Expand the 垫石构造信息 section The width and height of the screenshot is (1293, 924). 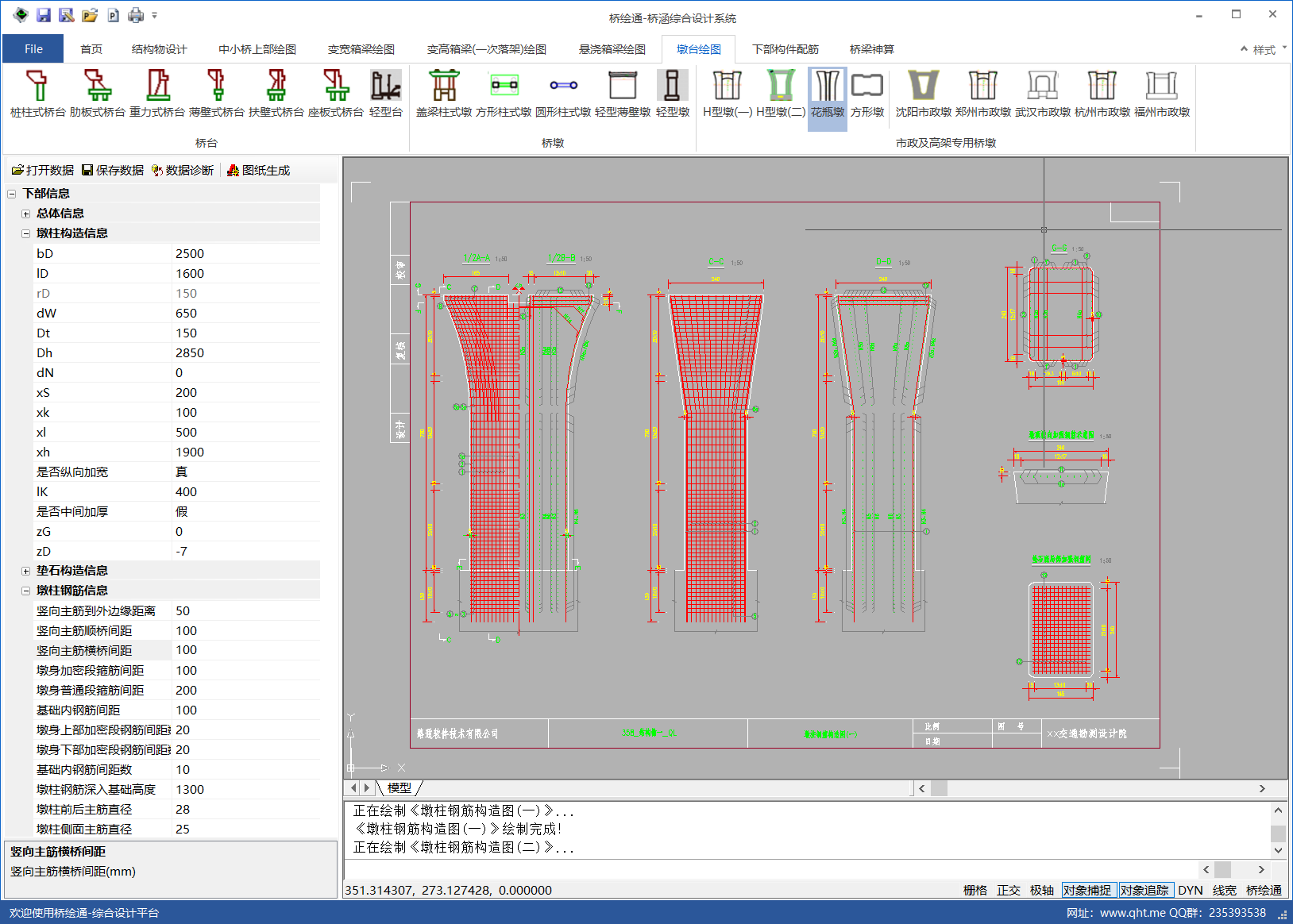[25, 571]
